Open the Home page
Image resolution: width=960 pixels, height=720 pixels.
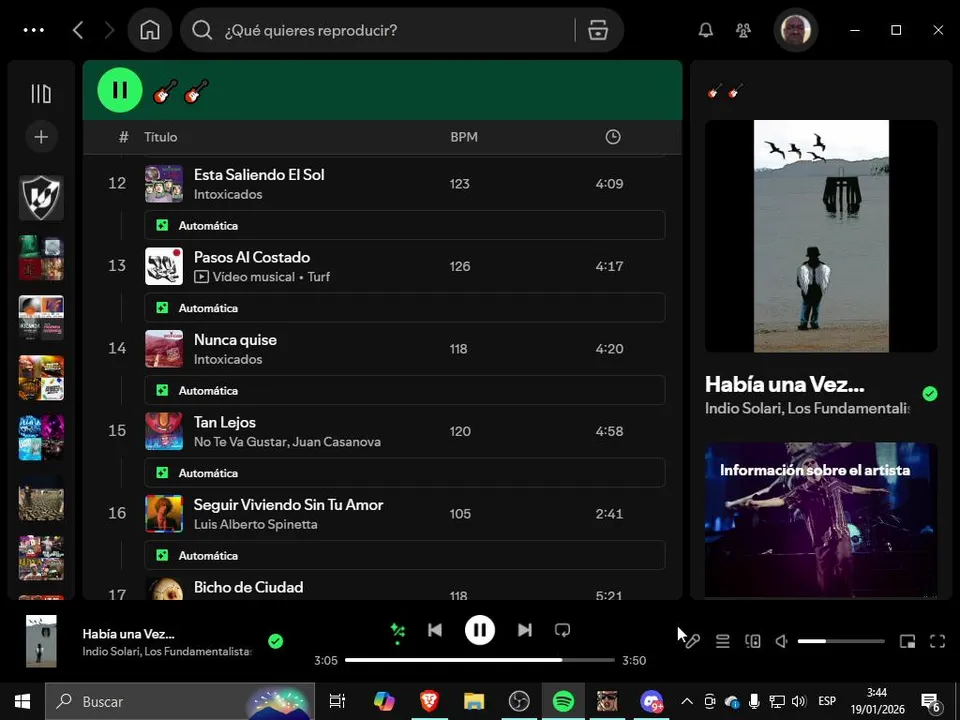click(150, 30)
